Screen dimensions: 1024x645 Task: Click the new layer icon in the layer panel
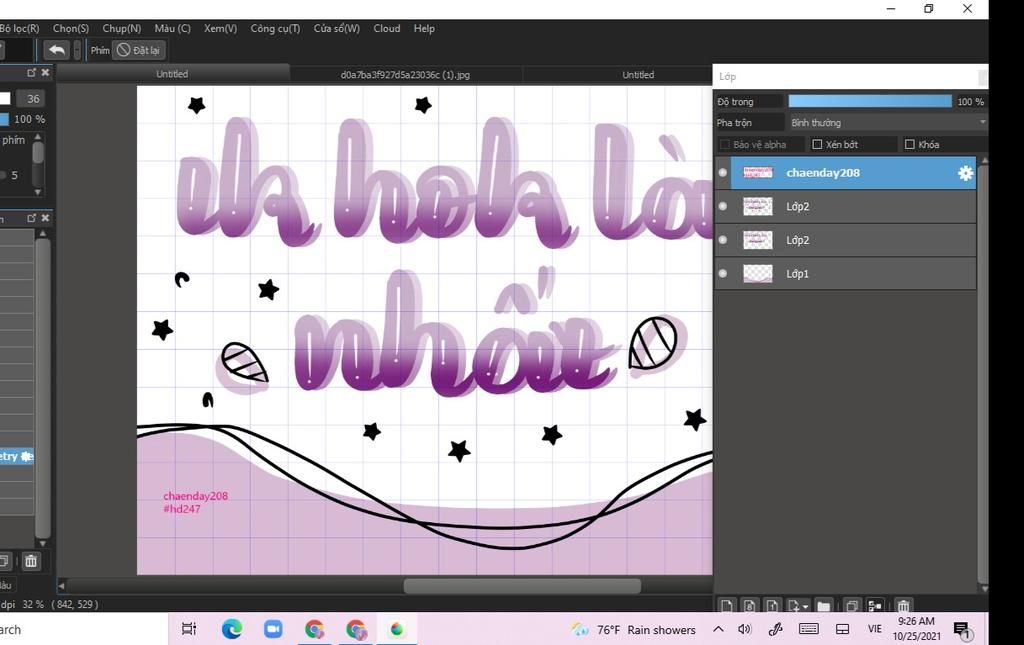click(x=727, y=606)
